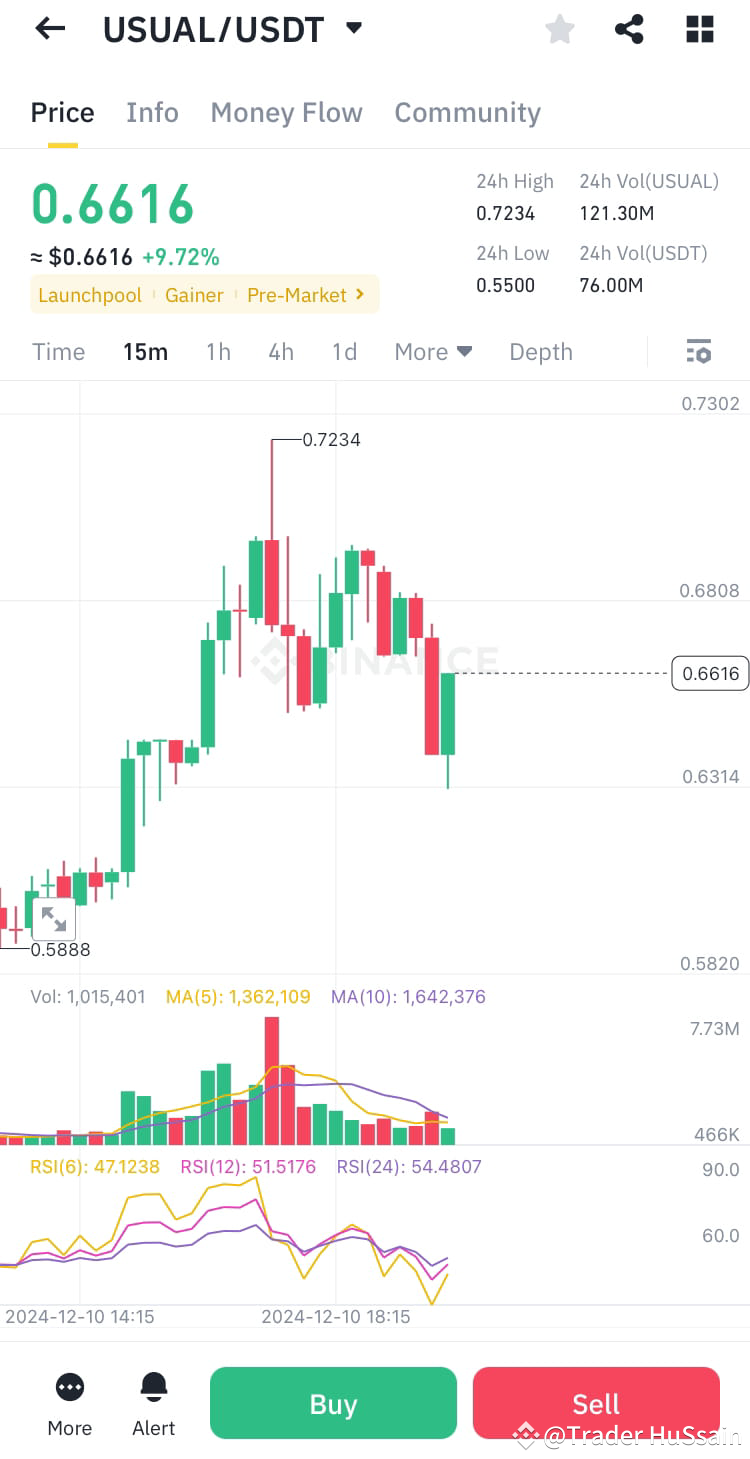Image resolution: width=750 pixels, height=1459 pixels.
Task: Tap the Binance watermark on the chart
Action: [x=375, y=658]
